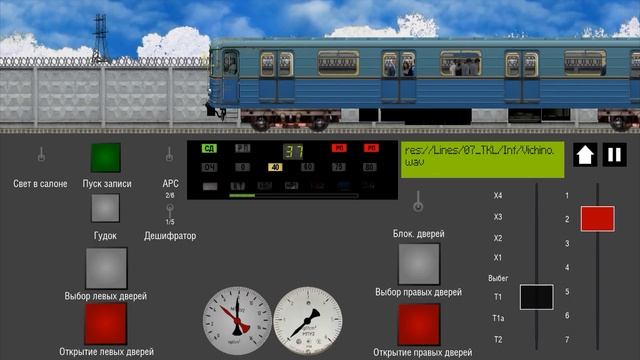Select brake valve position 1
This screenshot has height=360, width=640.
click(567, 196)
